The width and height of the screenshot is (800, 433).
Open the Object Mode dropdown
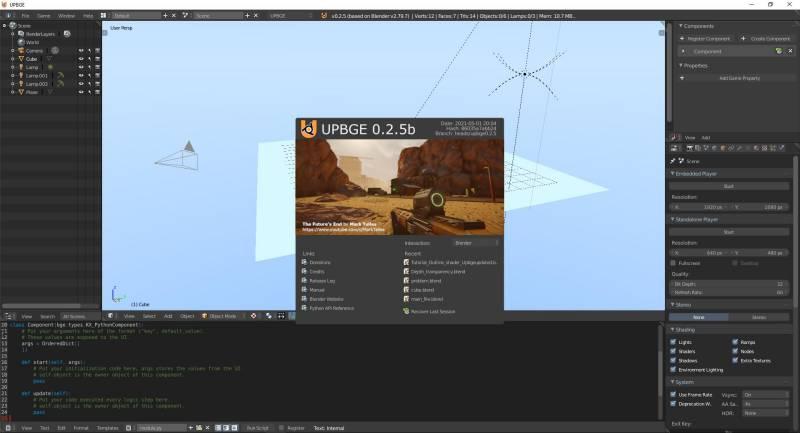[x=222, y=316]
